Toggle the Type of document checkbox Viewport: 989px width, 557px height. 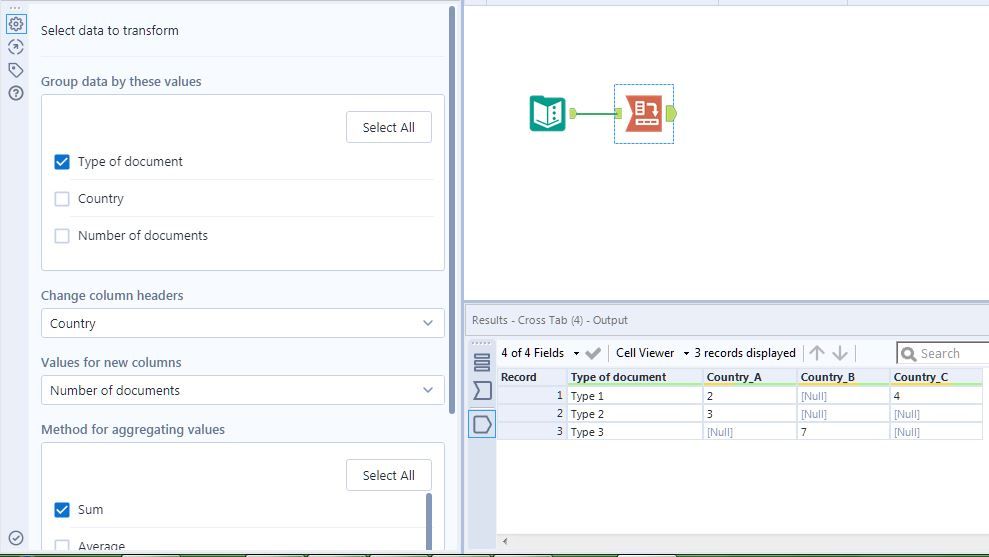[62, 162]
